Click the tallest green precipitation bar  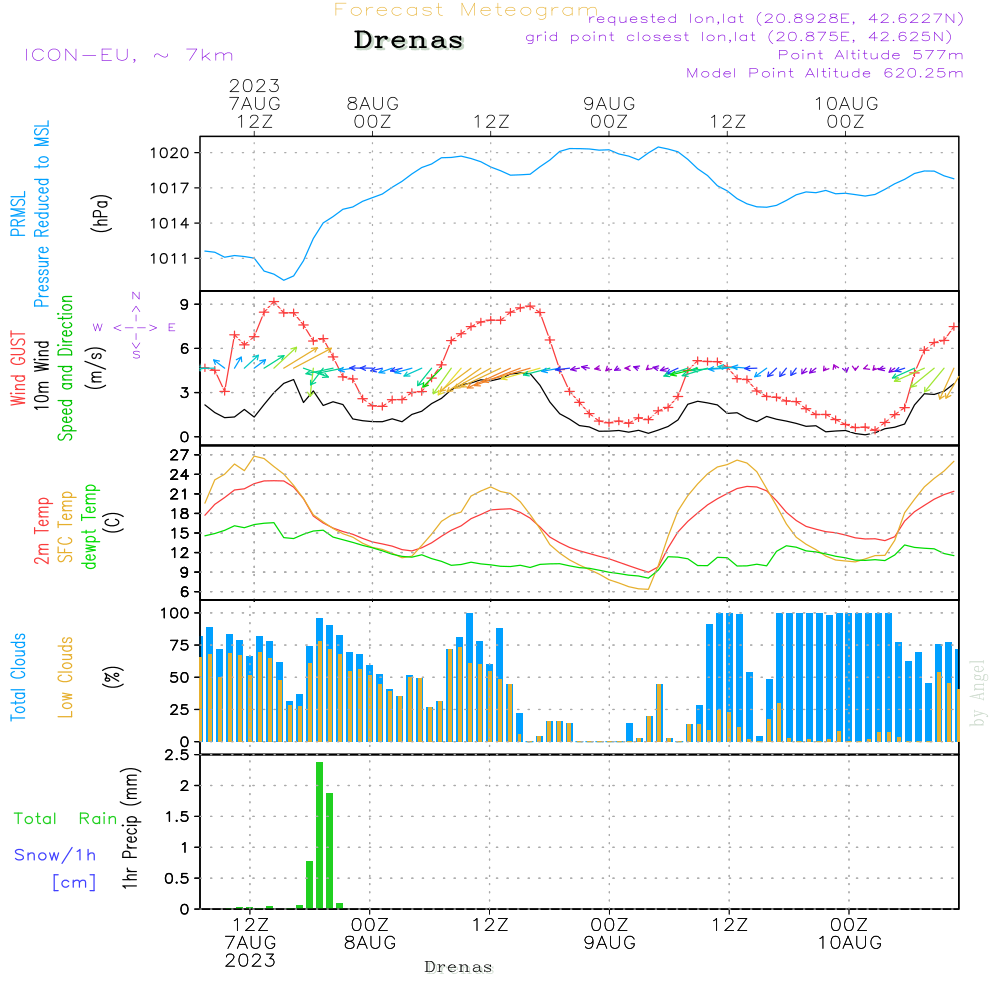(319, 835)
